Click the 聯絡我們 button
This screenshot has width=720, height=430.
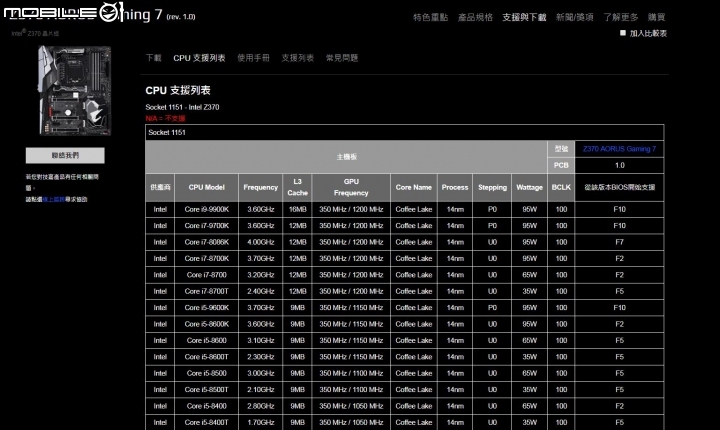pyautogui.click(x=65, y=155)
